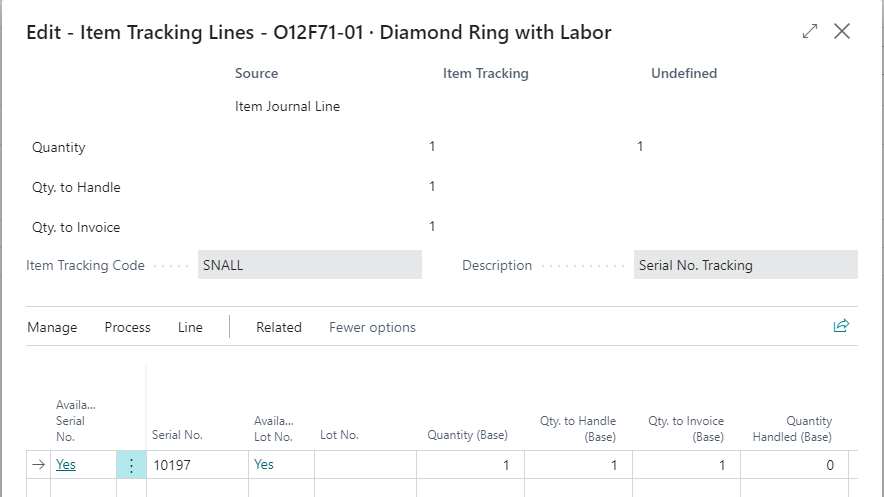Click the Serial No. column header

click(177, 435)
